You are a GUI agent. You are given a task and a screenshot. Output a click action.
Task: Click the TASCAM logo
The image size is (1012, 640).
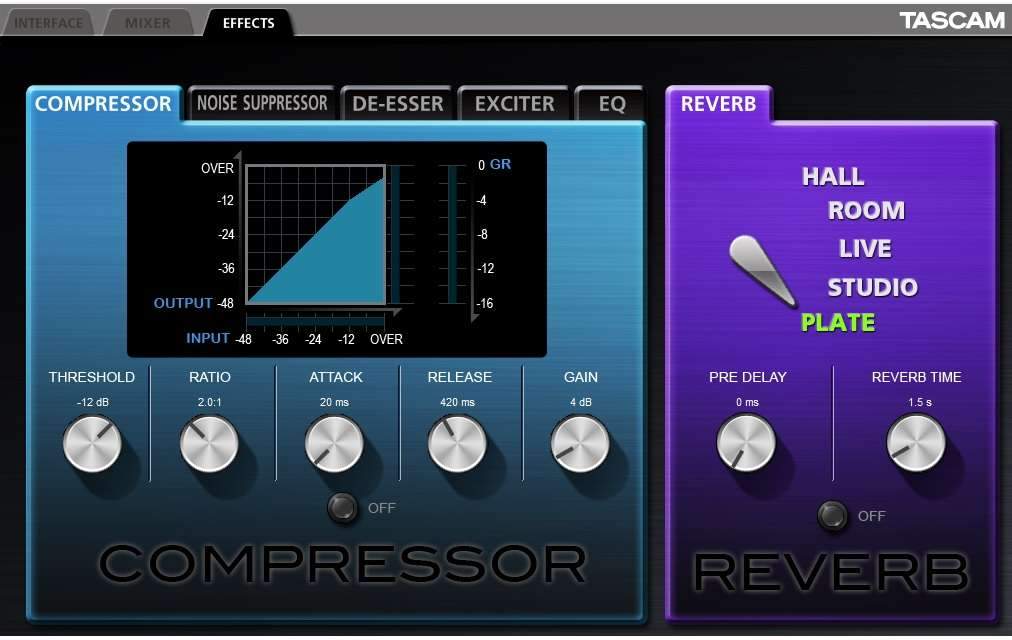coord(952,21)
